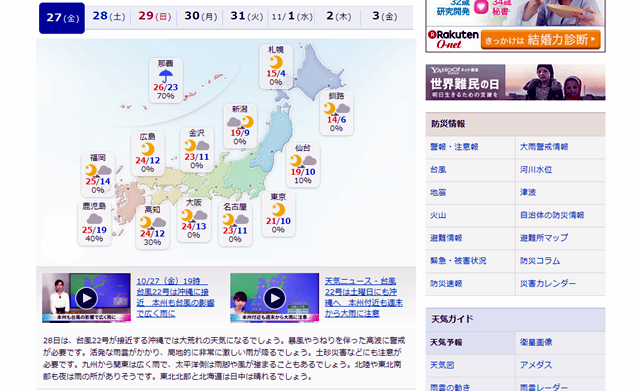The image size is (640, 391).
Task: Click the umbrella icon for 那覇
Action: pyautogui.click(x=166, y=76)
